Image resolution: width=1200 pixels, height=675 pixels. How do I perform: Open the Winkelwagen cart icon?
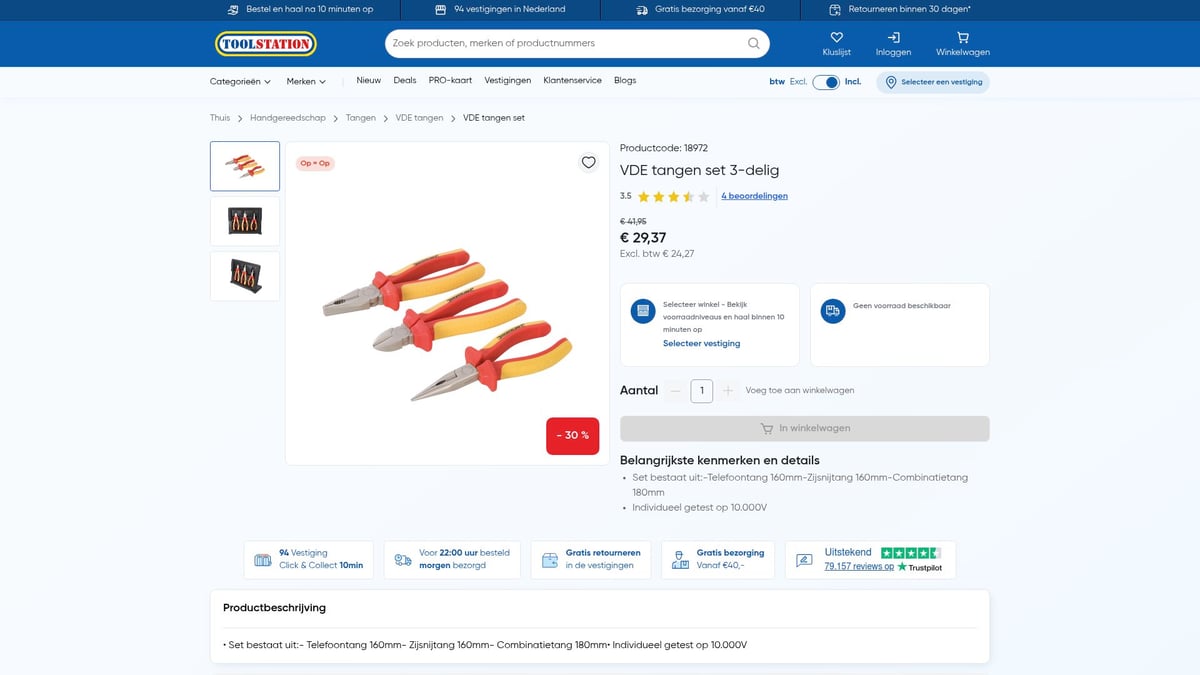pos(962,38)
